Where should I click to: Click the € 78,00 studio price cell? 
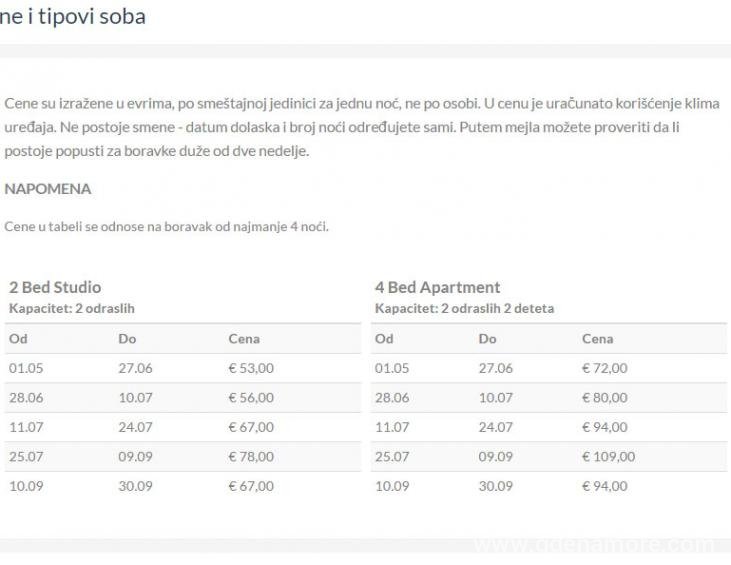tap(251, 457)
